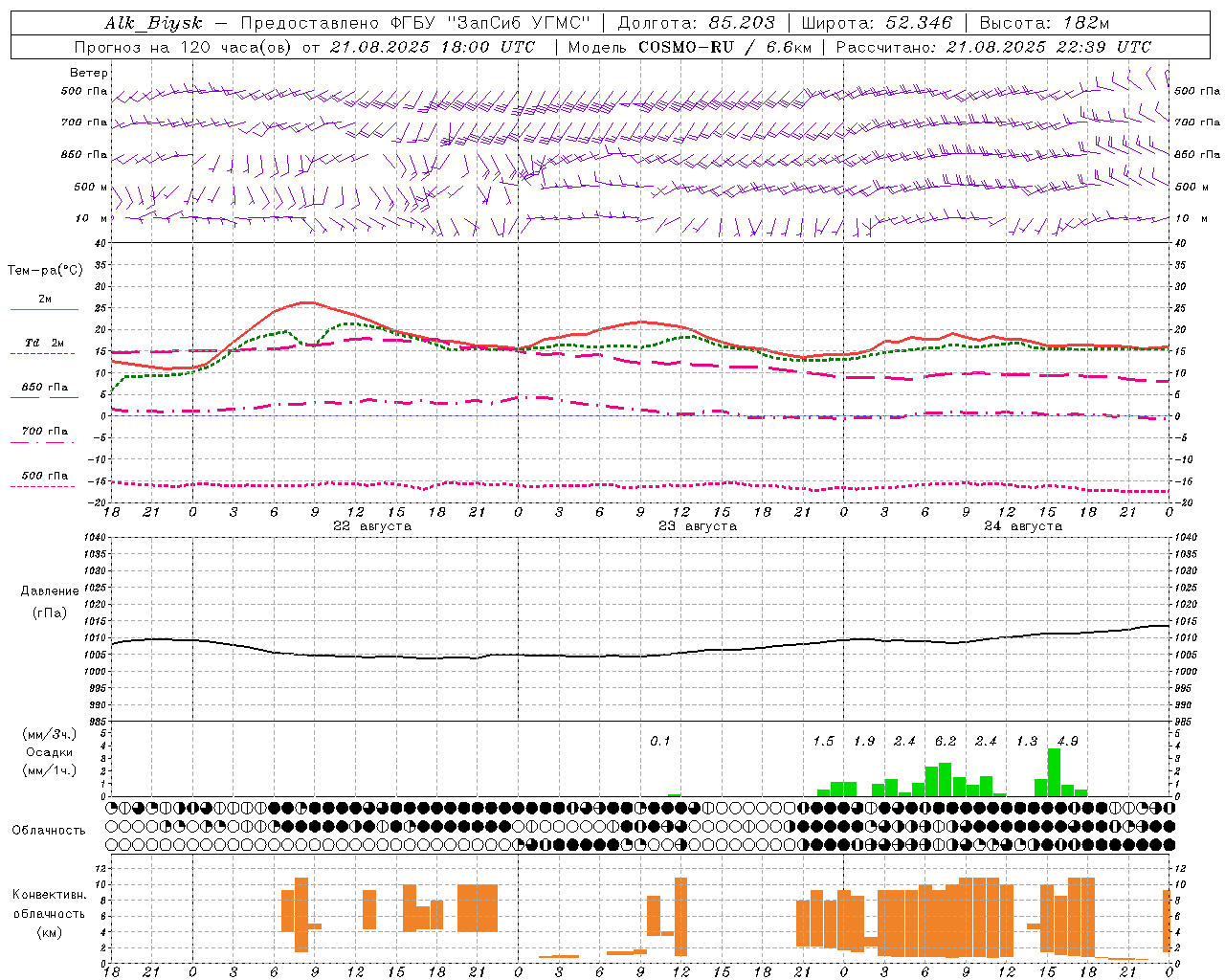Click the tallest green precipitation bar near 4.9

tap(1054, 772)
